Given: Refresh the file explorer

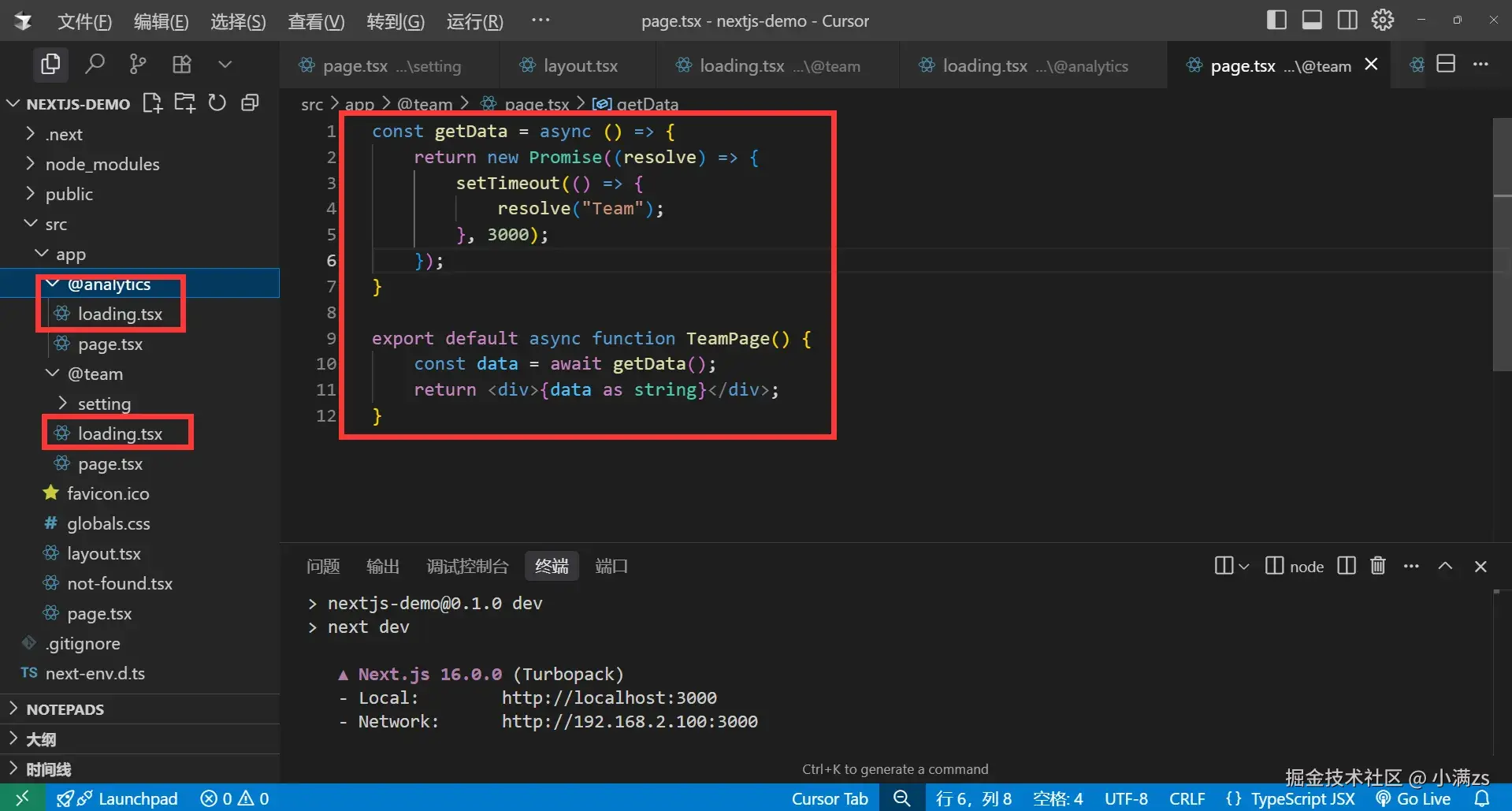Looking at the screenshot, I should tap(217, 103).
